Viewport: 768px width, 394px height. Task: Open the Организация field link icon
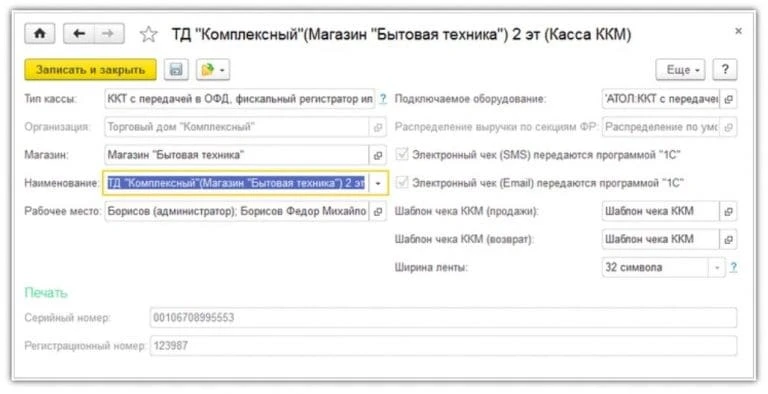[x=378, y=127]
